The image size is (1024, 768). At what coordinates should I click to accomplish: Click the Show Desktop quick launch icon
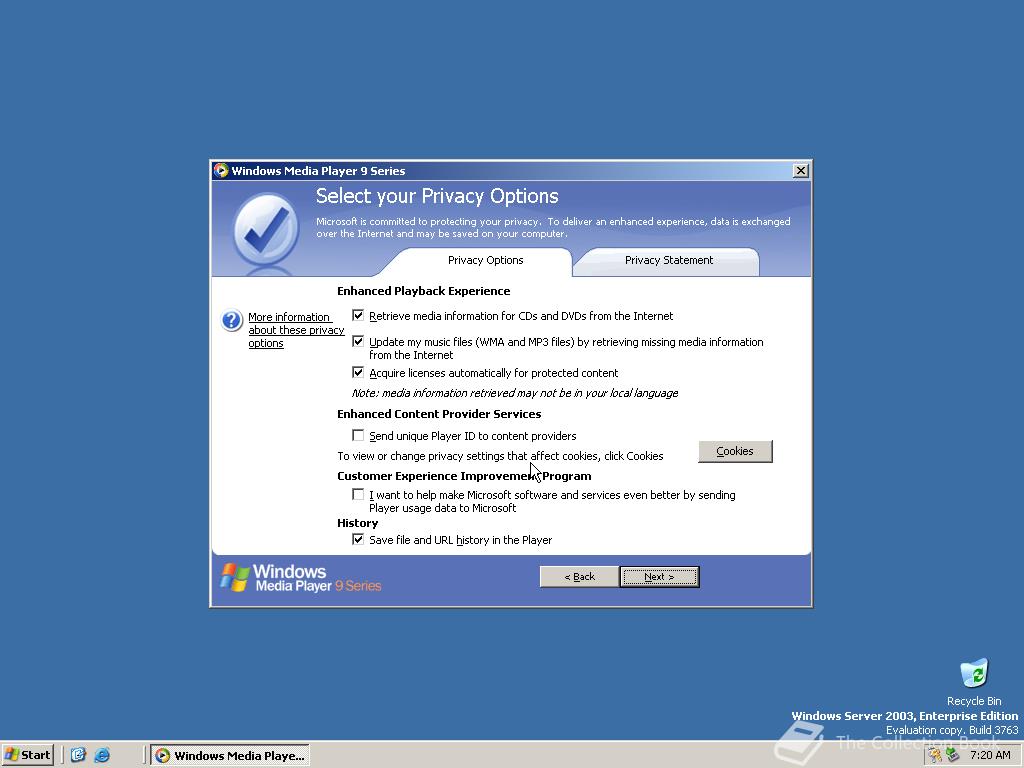(78, 755)
